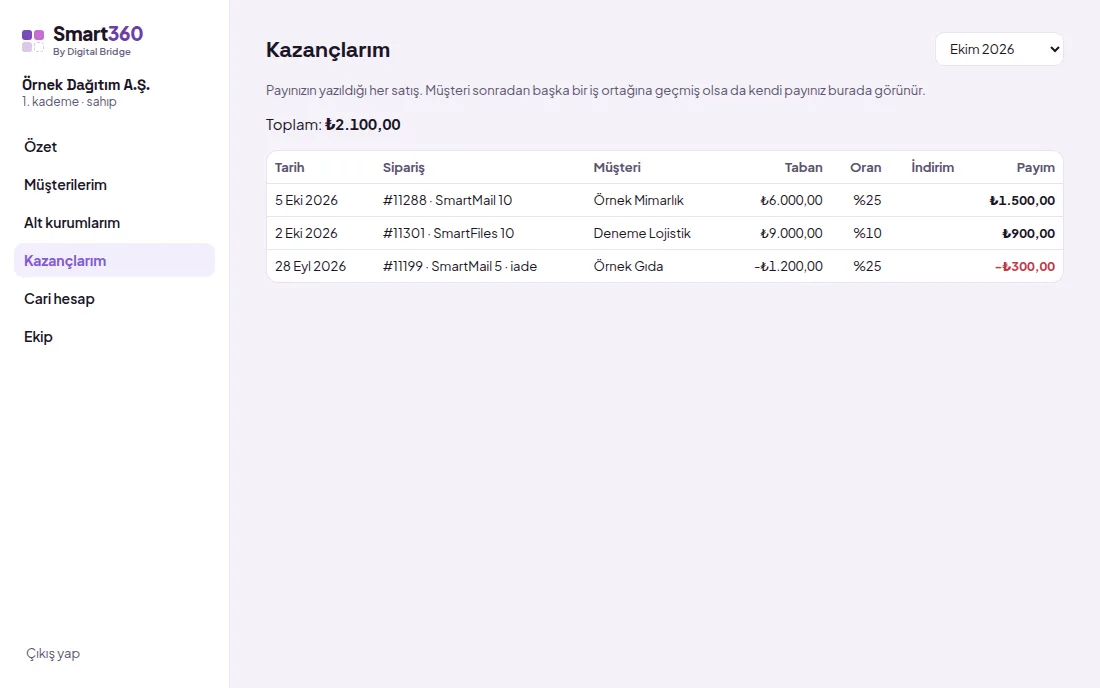1100x688 pixels.
Task: Select the 28 Eyl 2026 date cell
Action: (310, 266)
